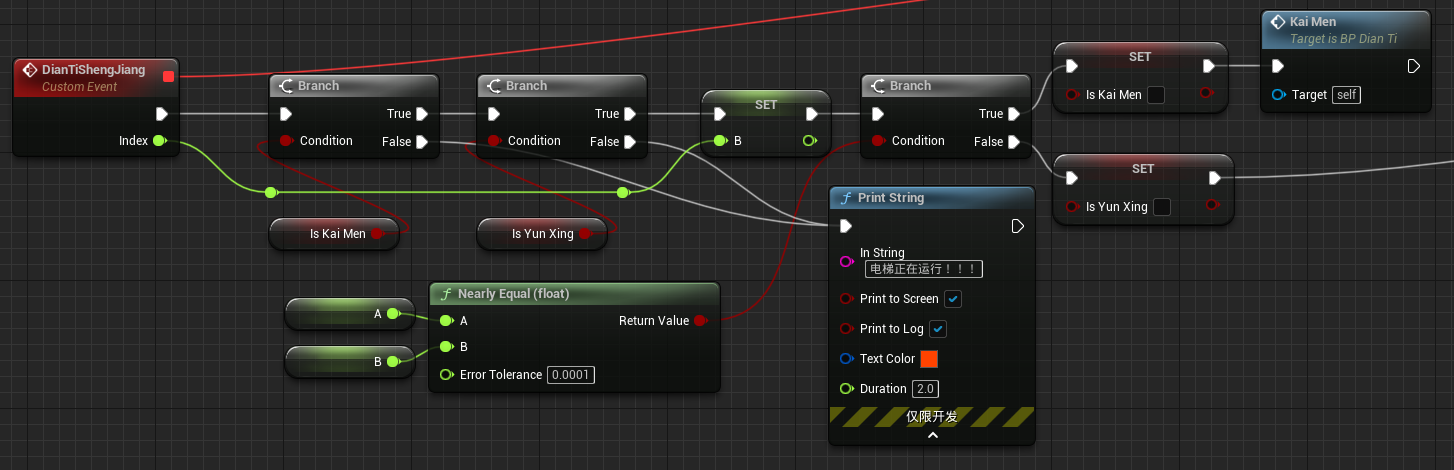
Task: Toggle the Is Kai Men checkbox in SET node
Action: coord(1156,95)
